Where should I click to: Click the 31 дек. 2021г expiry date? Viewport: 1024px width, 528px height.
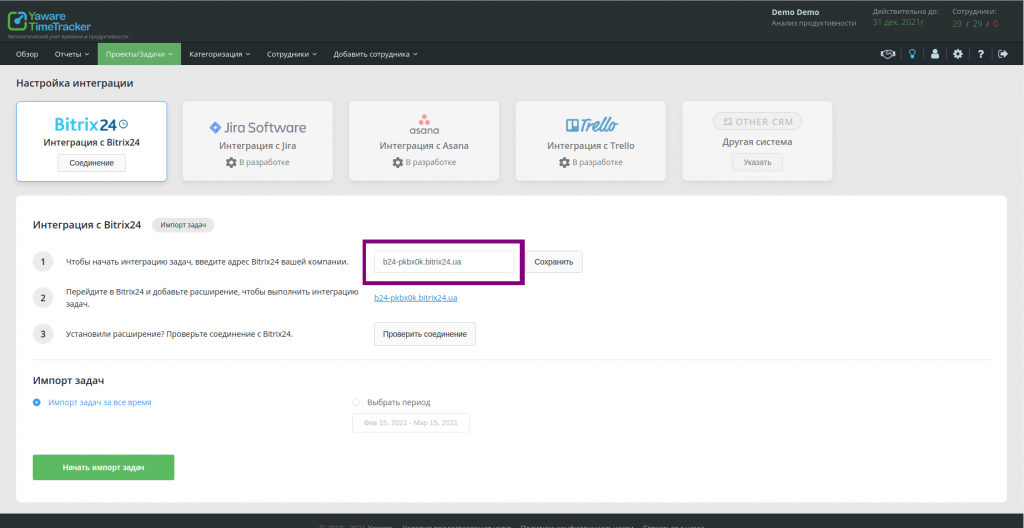pos(897,22)
